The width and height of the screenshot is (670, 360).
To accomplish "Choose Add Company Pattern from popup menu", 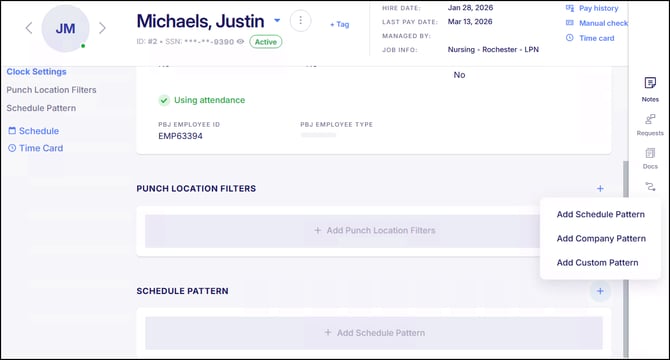I will pos(601,239).
